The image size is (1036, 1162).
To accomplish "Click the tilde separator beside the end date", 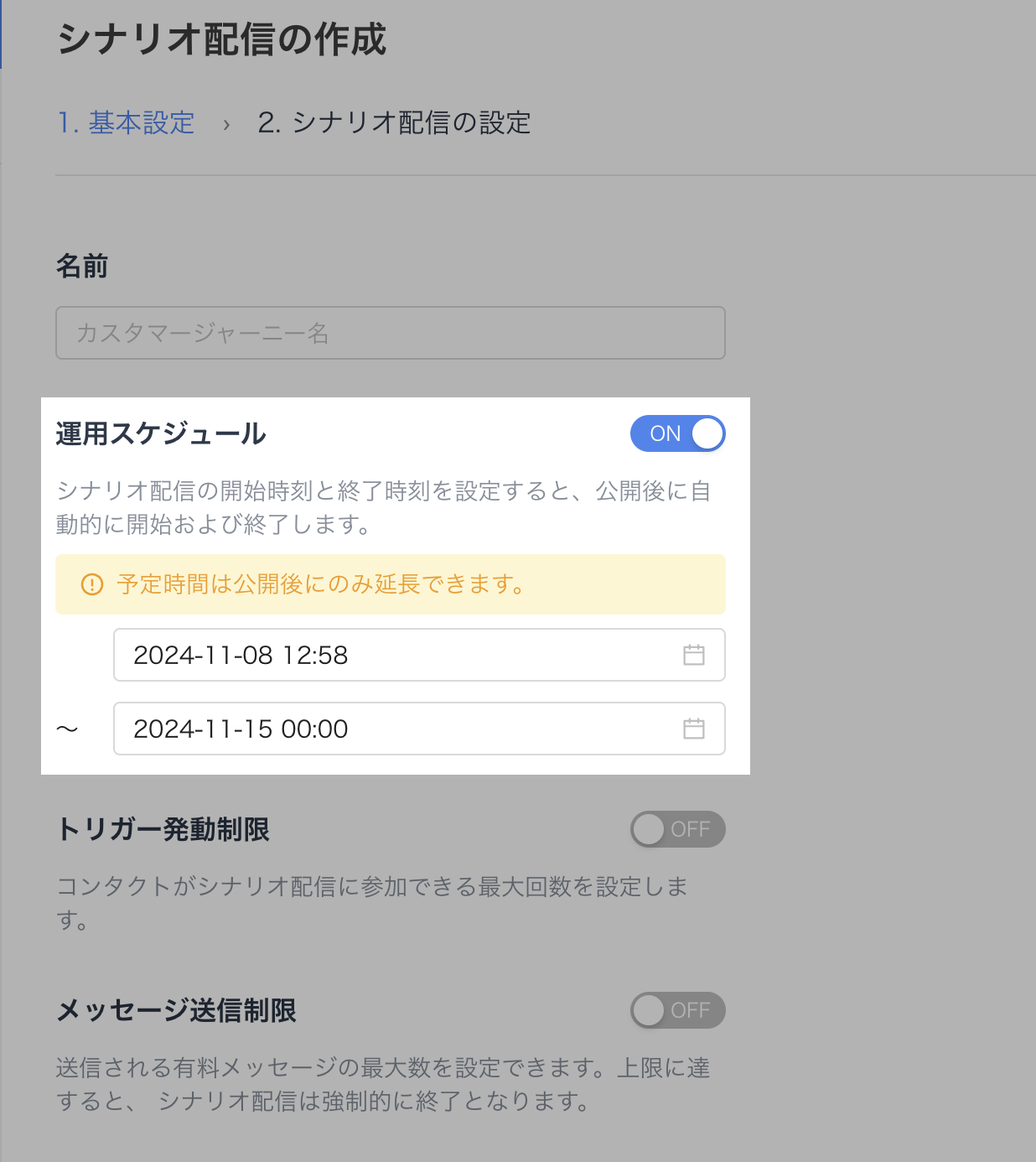I will 67,729.
